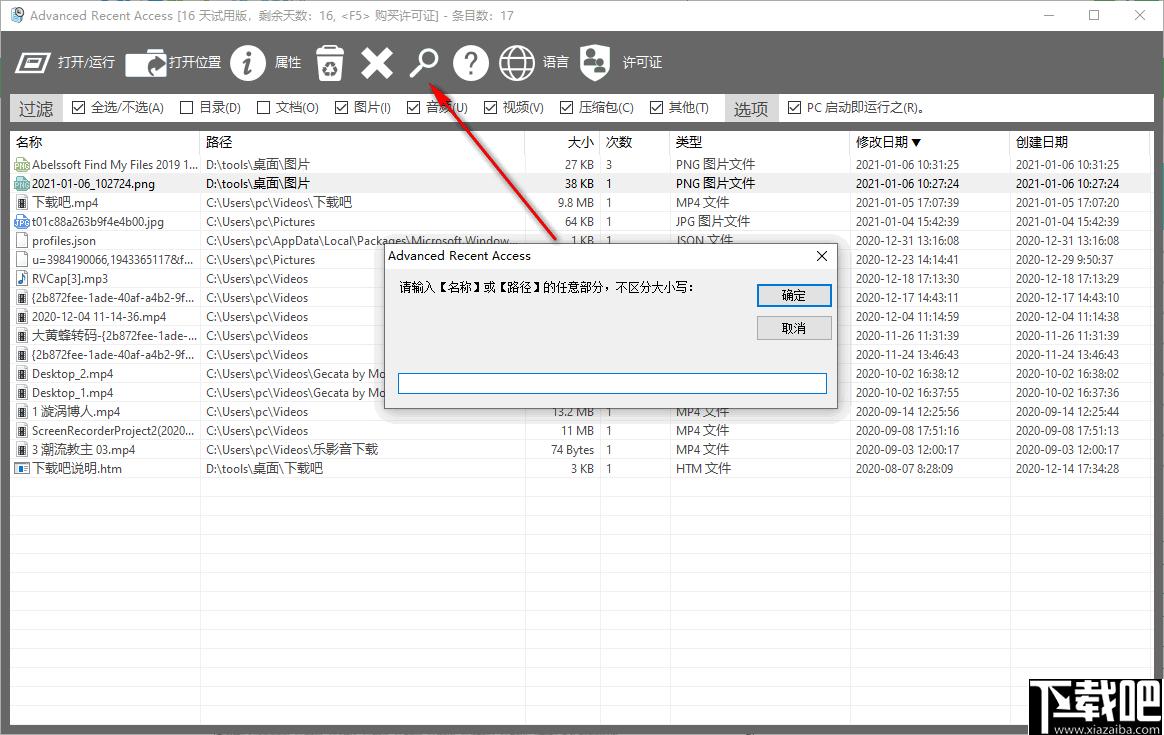Click size cell 74 Bytes

pos(572,450)
